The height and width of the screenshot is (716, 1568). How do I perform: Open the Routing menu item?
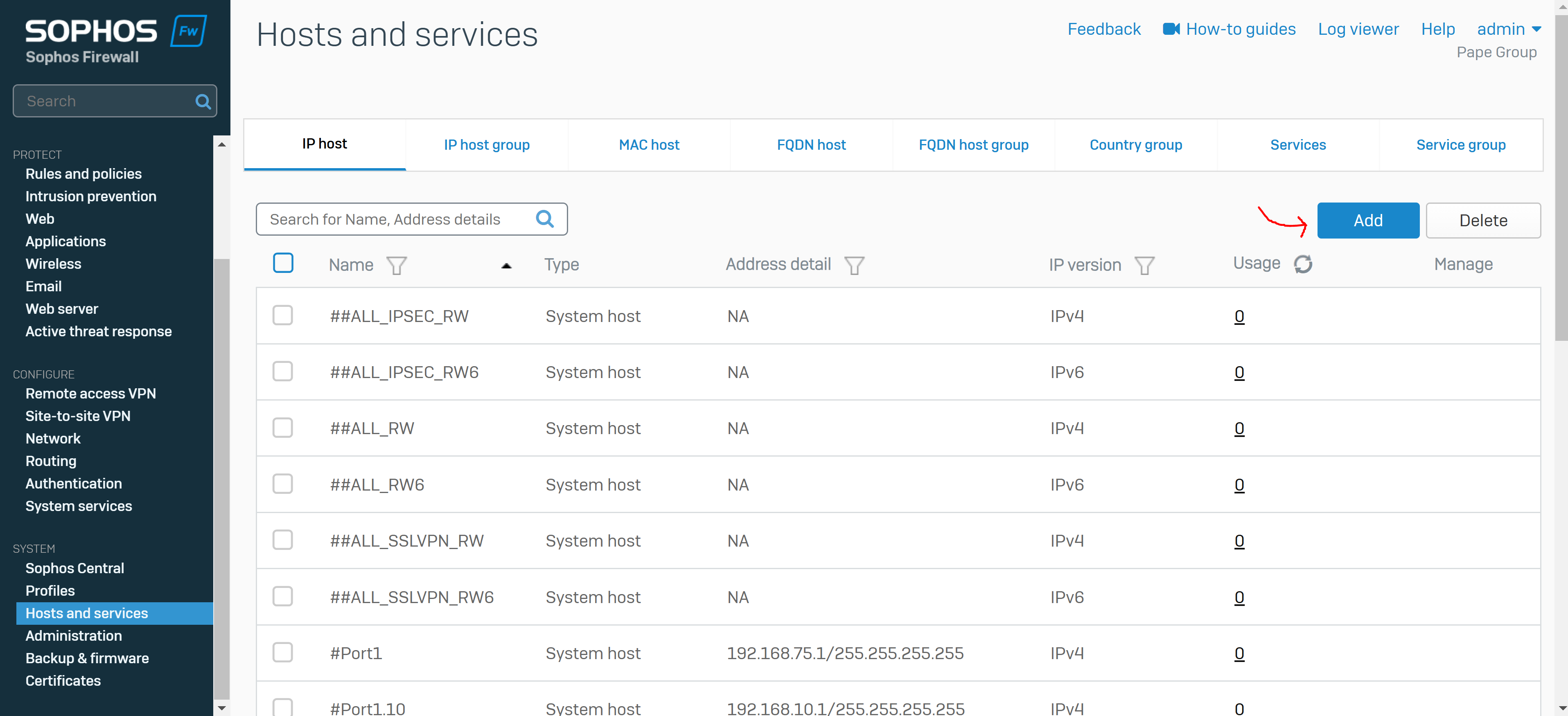tap(50, 461)
